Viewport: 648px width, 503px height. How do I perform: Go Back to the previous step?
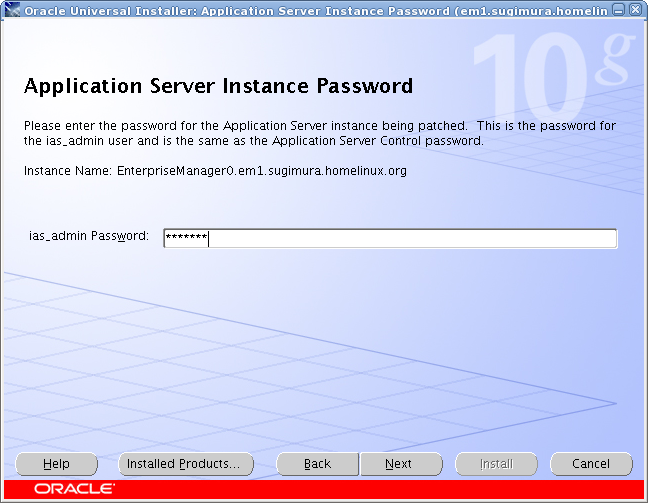point(317,464)
